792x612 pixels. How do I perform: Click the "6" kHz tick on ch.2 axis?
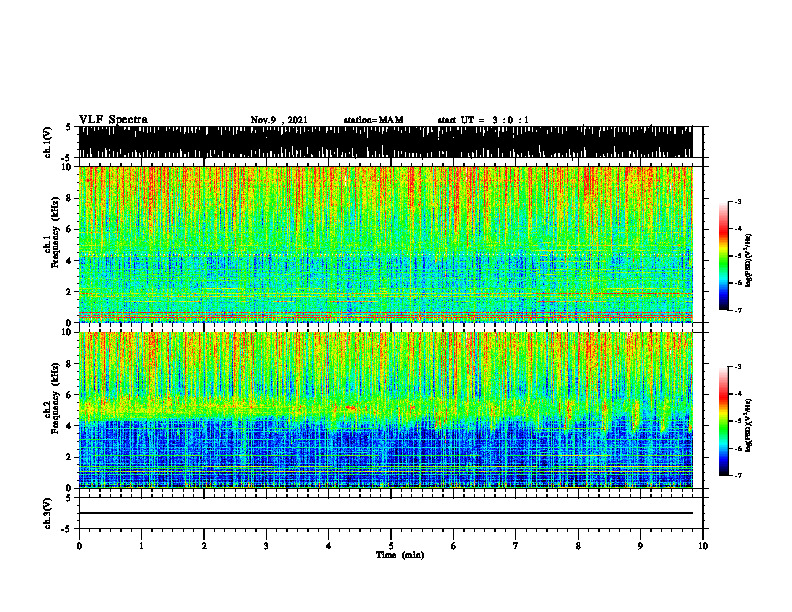tap(70, 394)
